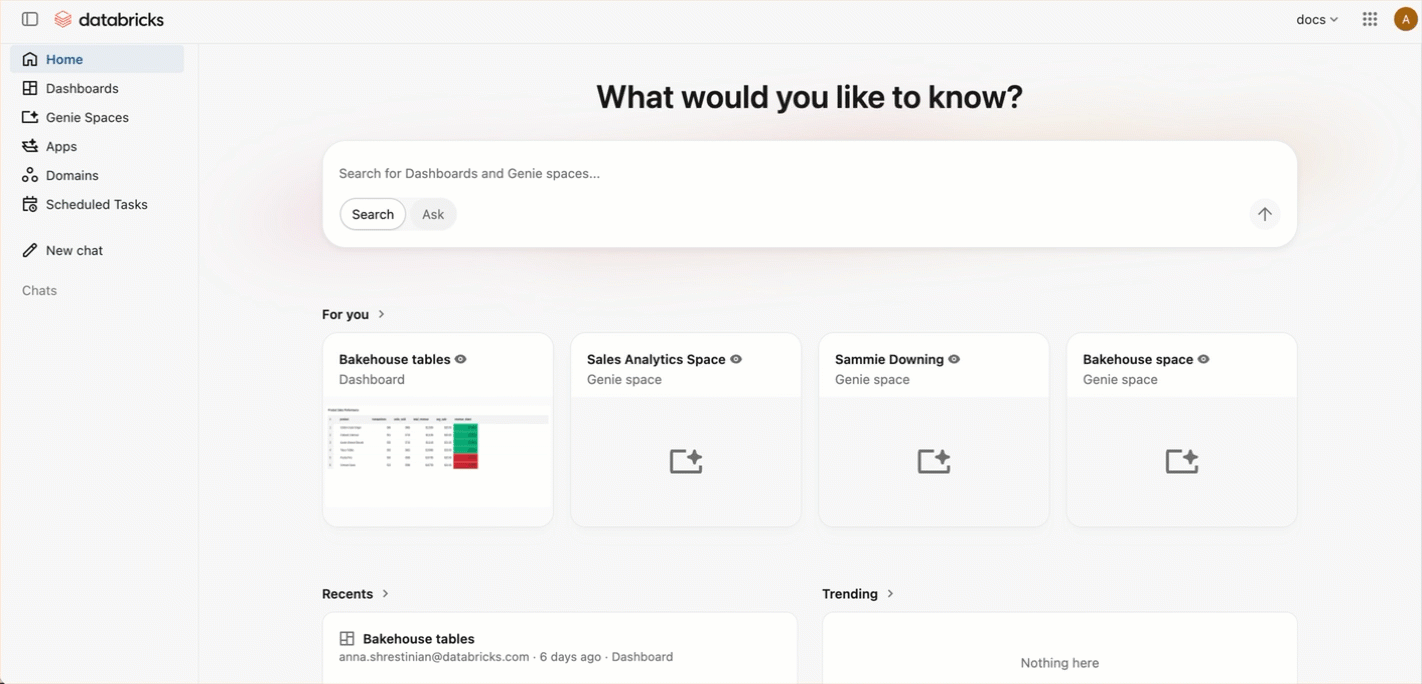
Task: Collapse the sidebar with the panel icon
Action: pyautogui.click(x=30, y=19)
